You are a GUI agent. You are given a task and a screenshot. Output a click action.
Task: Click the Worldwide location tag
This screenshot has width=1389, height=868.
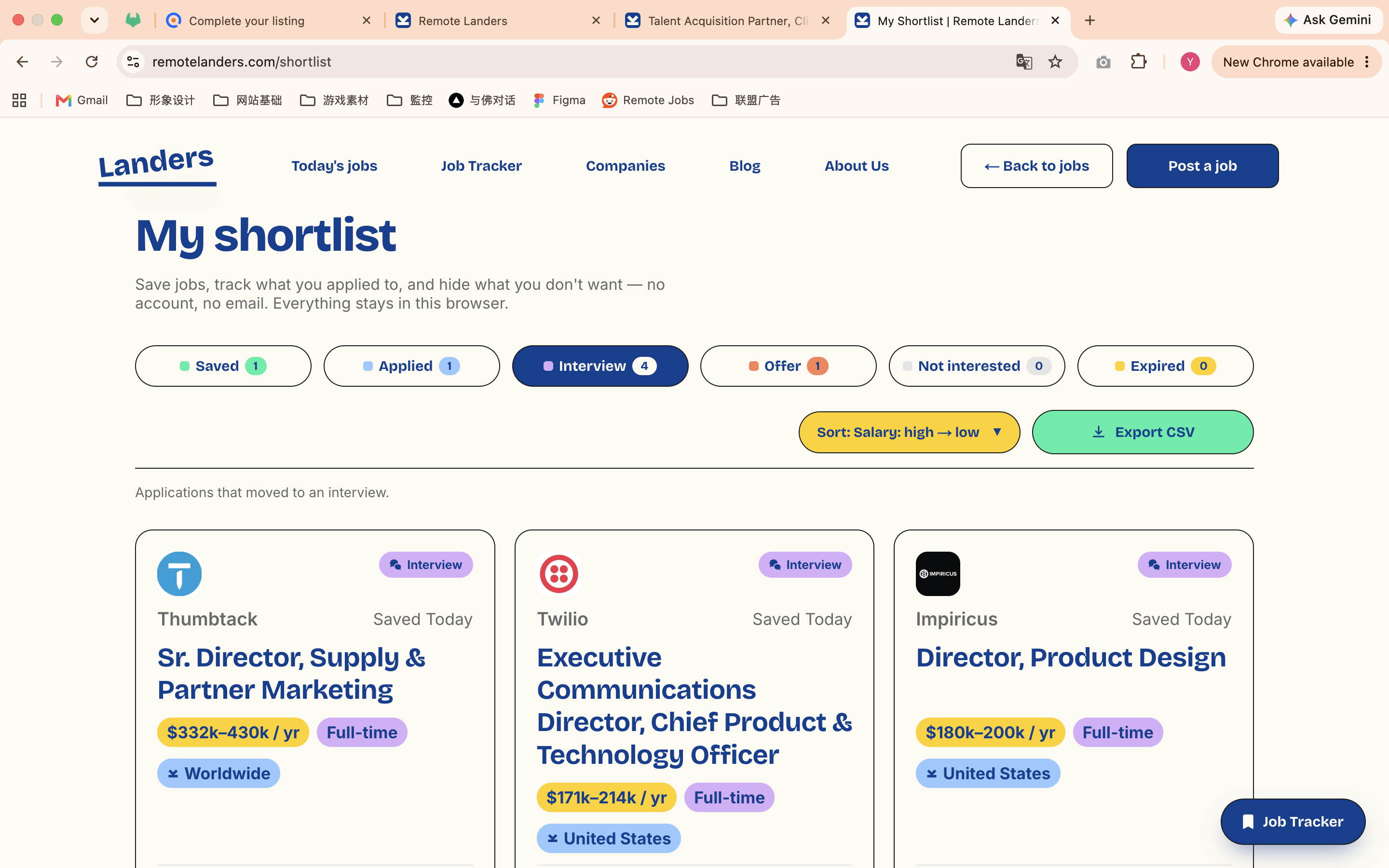point(218,773)
